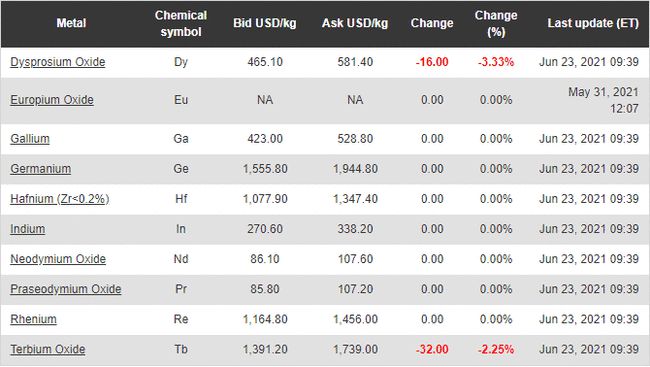The height and width of the screenshot is (367, 650).
Task: Open the Indium link
Action: 27,229
